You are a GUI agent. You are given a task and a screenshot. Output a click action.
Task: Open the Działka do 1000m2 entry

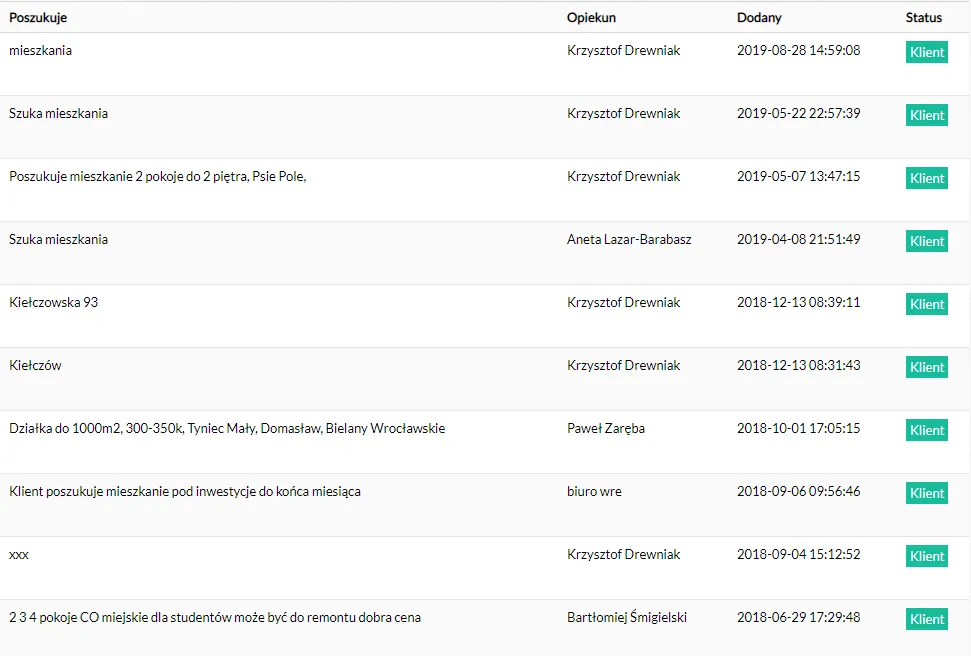pos(227,428)
